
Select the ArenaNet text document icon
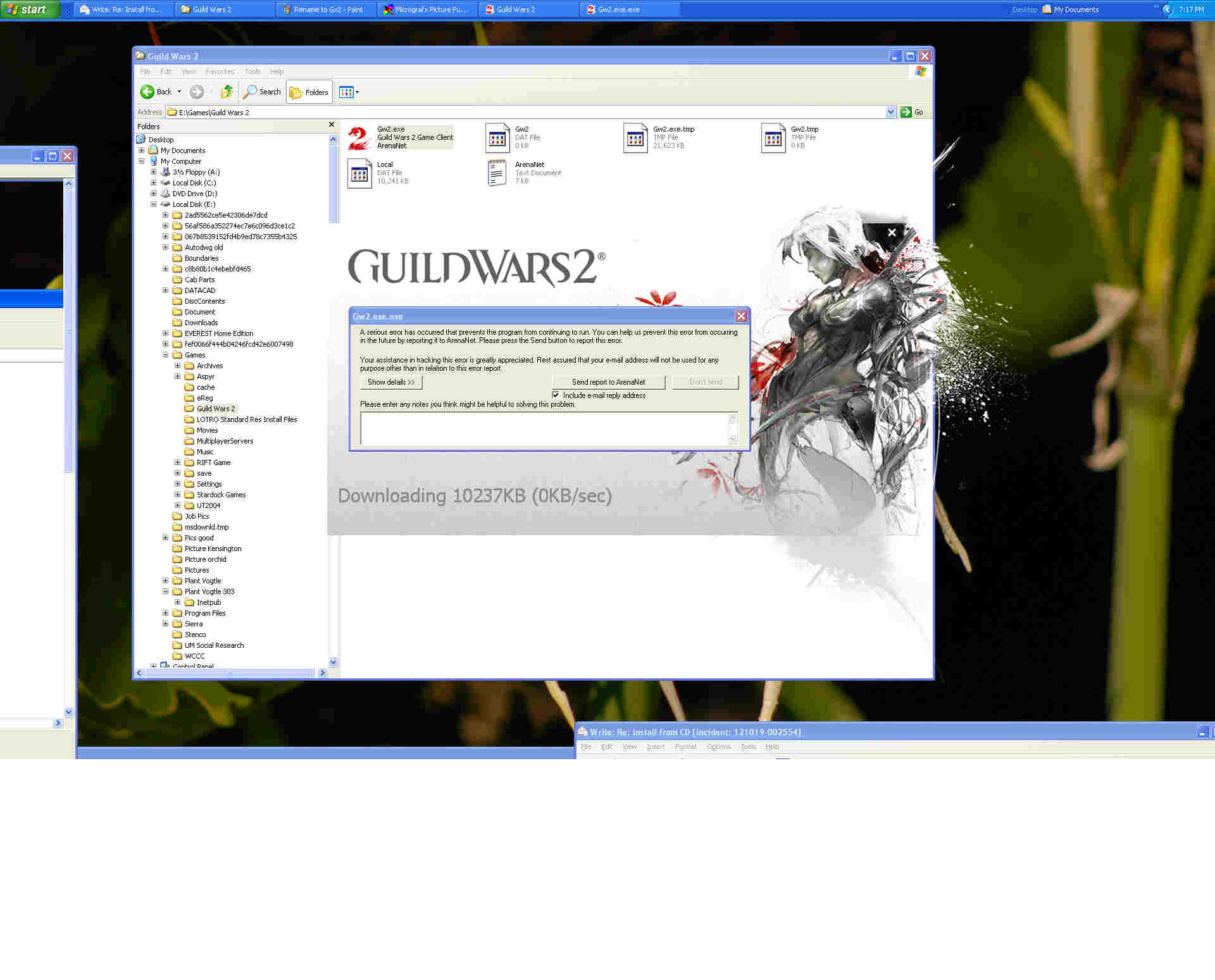(497, 173)
